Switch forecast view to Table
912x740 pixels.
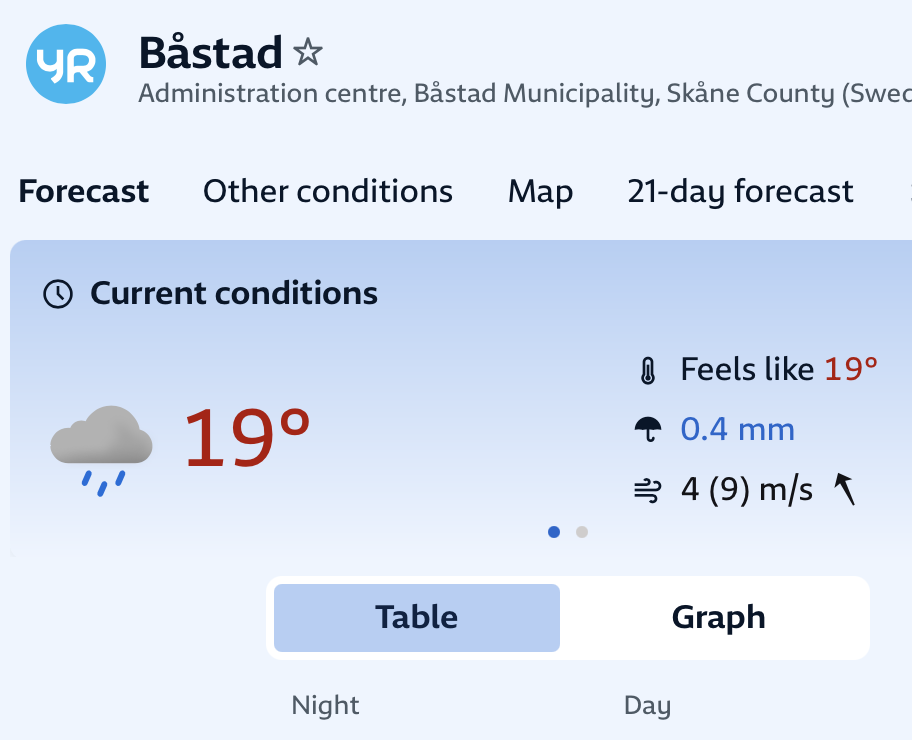pos(416,617)
